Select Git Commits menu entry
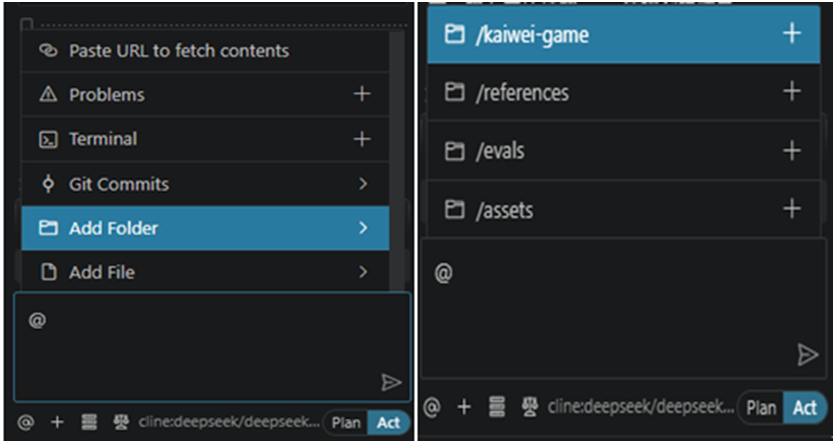This screenshot has width=835, height=443. pyautogui.click(x=205, y=184)
